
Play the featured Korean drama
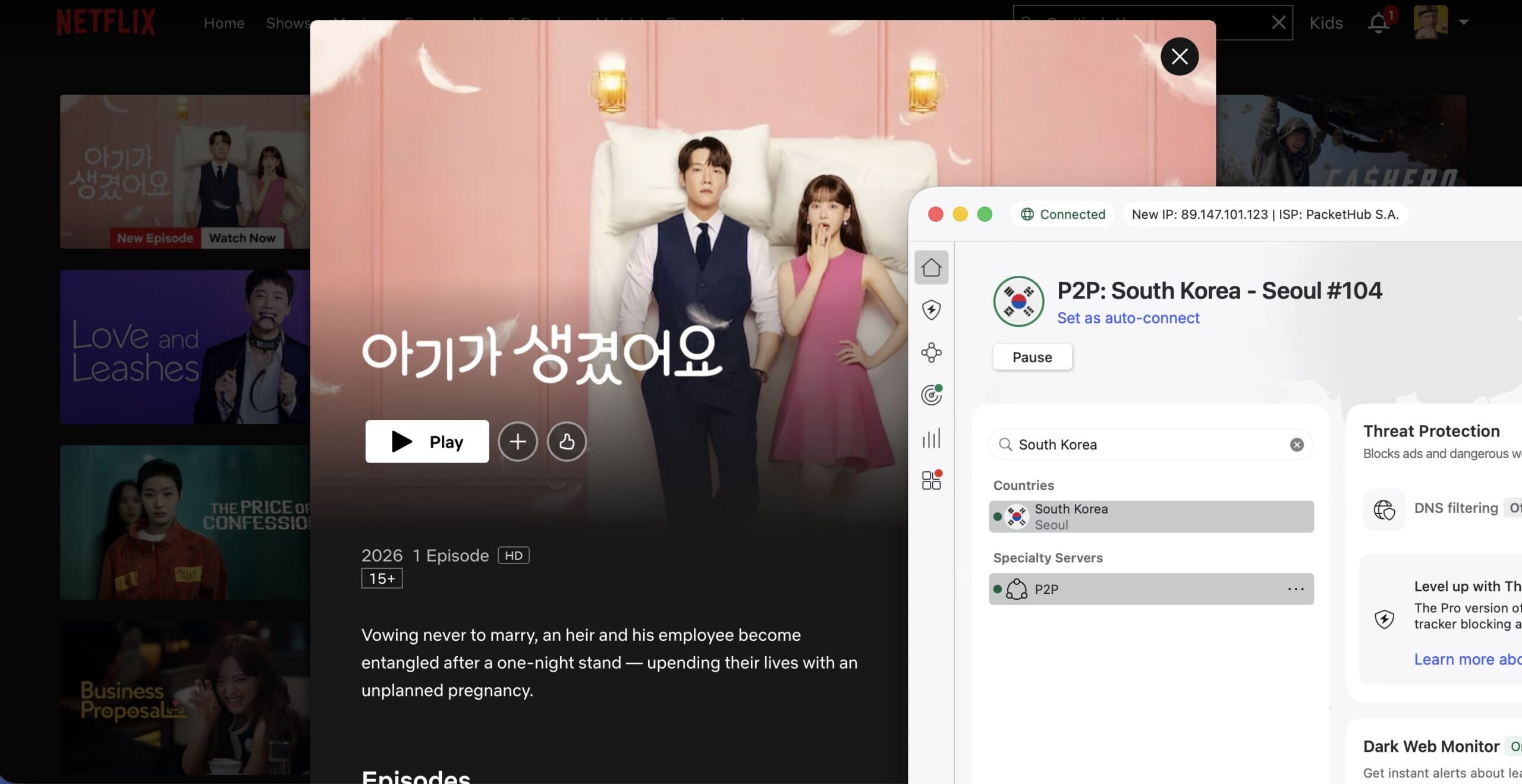[427, 441]
